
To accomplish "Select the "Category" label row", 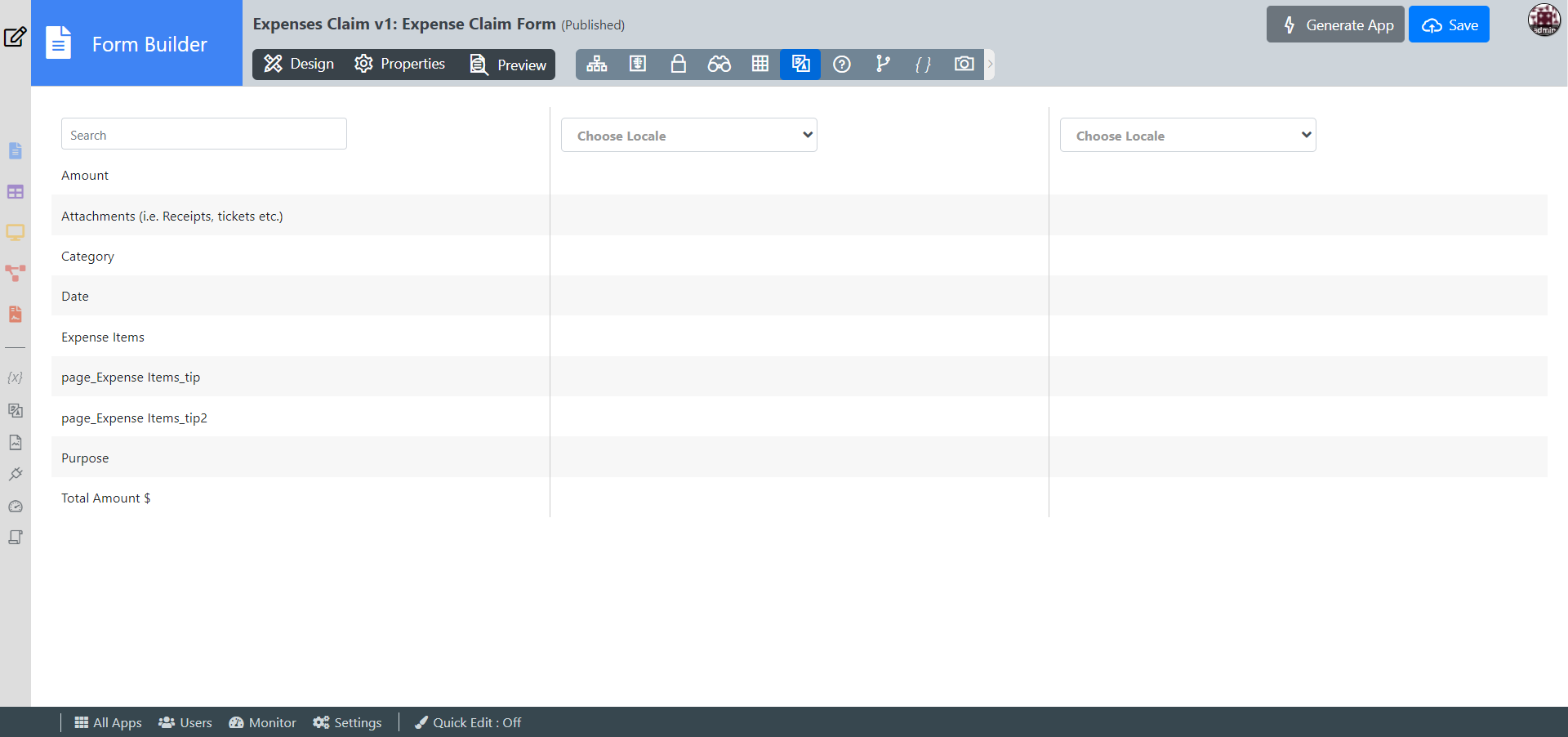I will (87, 257).
